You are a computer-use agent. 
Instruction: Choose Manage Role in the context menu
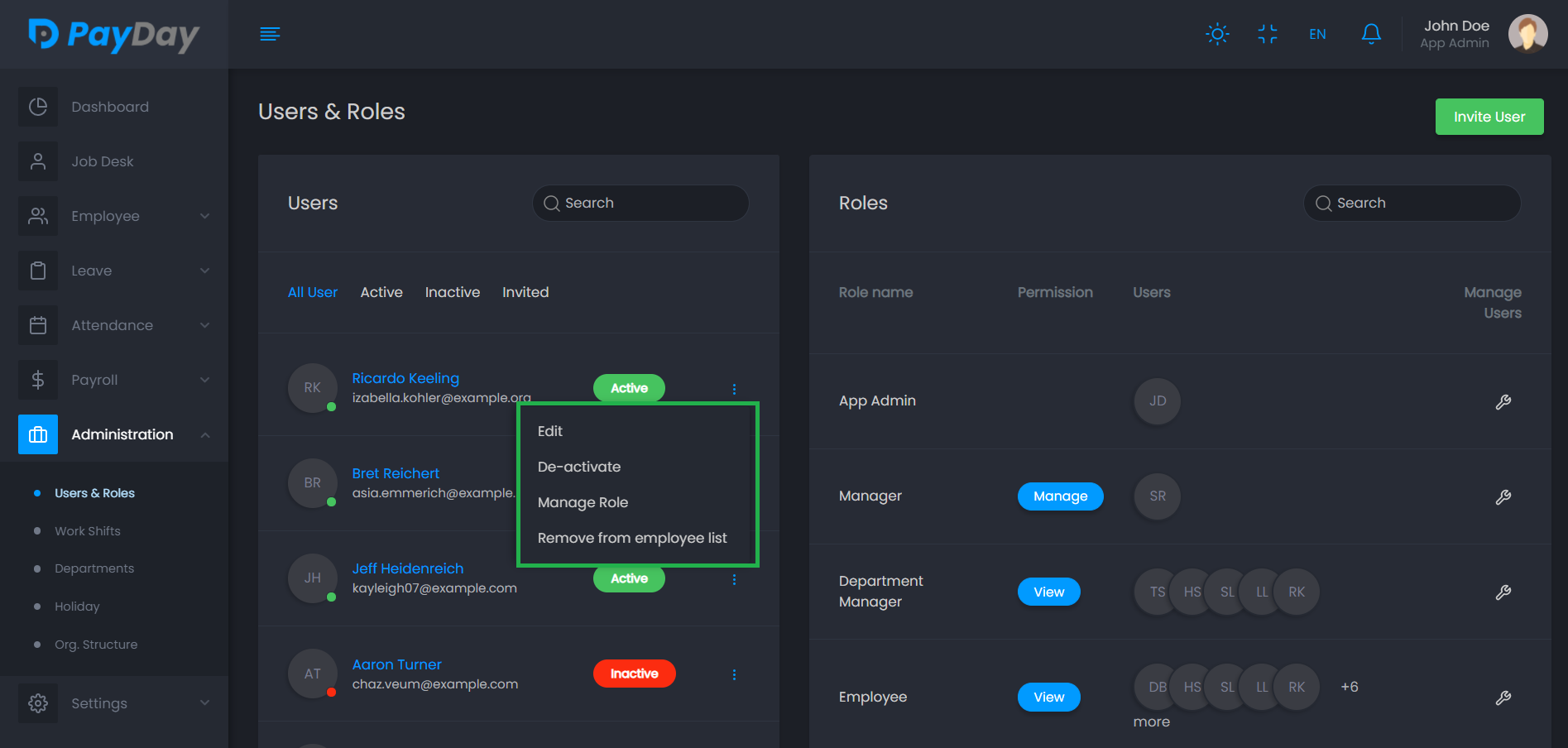583,502
